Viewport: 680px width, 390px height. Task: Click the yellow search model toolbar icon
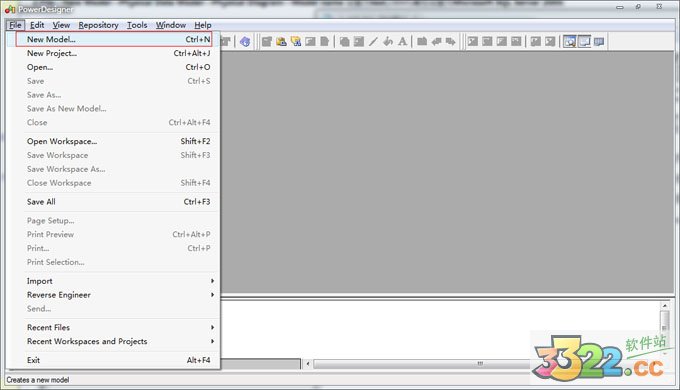click(x=296, y=42)
